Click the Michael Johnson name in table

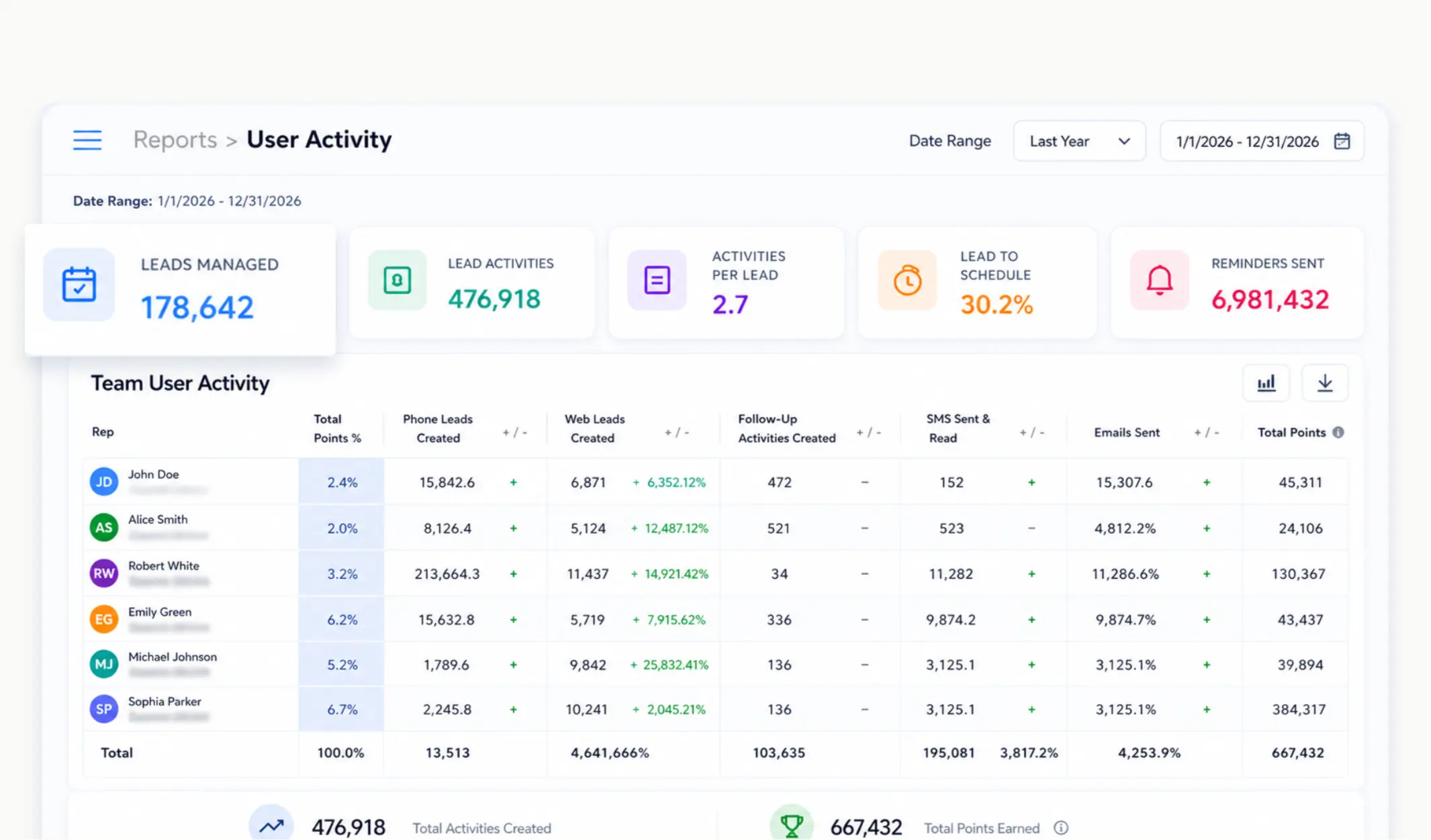point(173,657)
